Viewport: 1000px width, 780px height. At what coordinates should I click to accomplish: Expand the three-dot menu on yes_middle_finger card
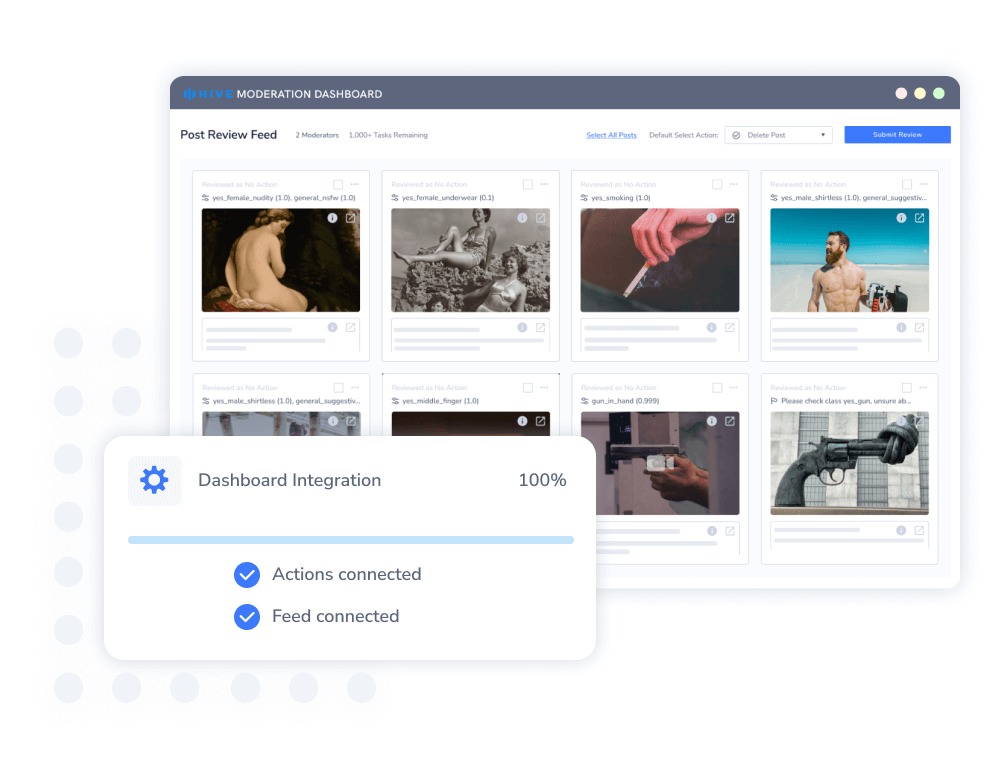point(544,388)
